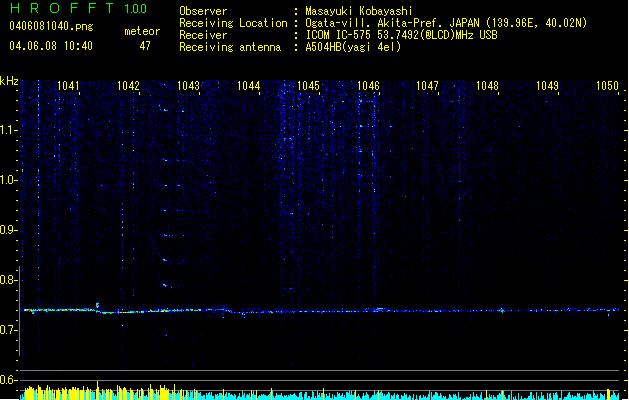The height and width of the screenshot is (400, 629).
Task: Select observer name Masayuki Kobayashi
Action: [x=359, y=11]
